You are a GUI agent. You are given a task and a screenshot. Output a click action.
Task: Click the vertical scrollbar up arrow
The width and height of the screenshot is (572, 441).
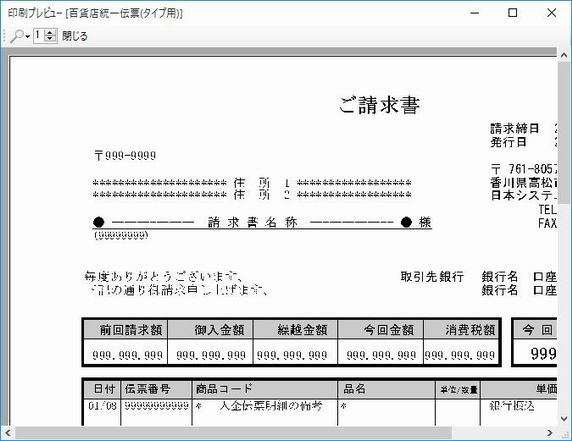tap(564, 55)
